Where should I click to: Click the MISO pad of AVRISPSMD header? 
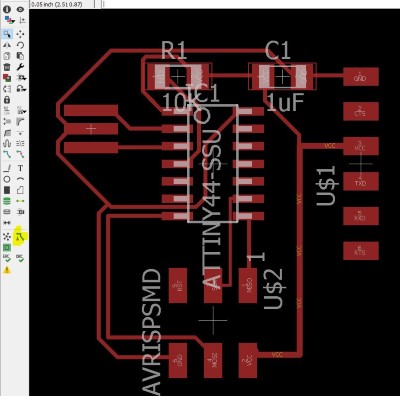(x=248, y=286)
